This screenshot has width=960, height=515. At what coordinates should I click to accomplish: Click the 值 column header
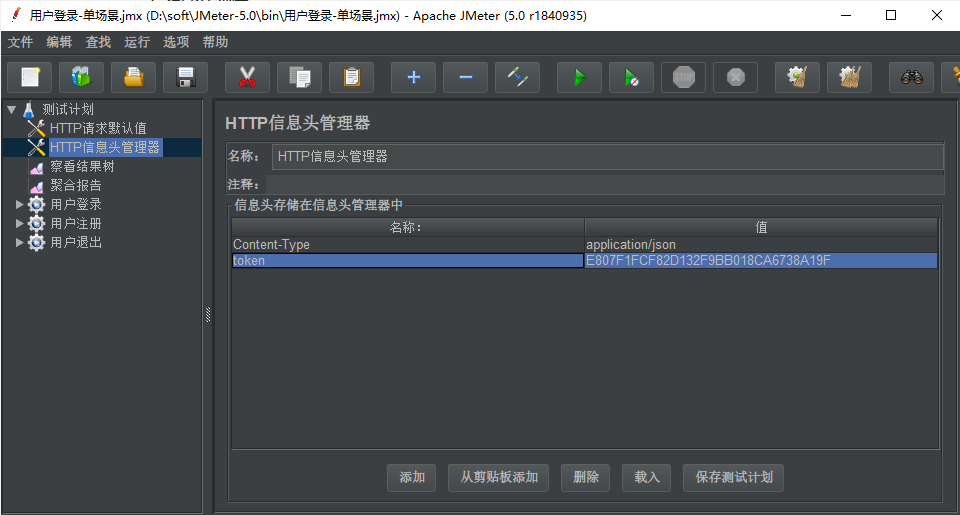point(761,228)
